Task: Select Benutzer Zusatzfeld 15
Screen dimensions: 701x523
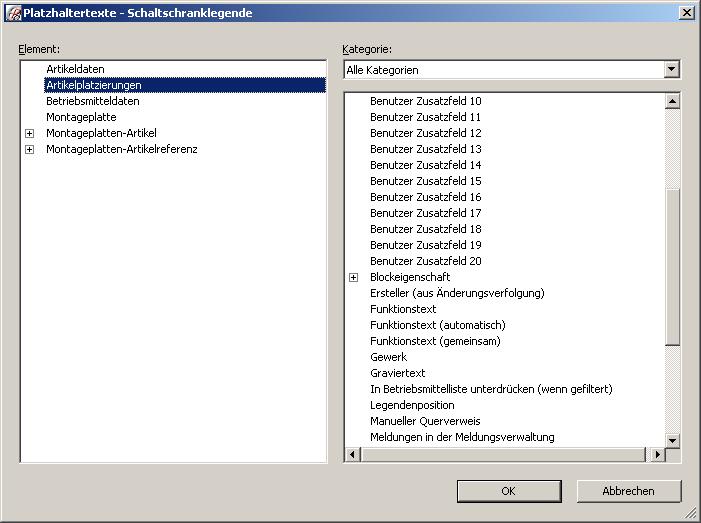Action: 426,181
